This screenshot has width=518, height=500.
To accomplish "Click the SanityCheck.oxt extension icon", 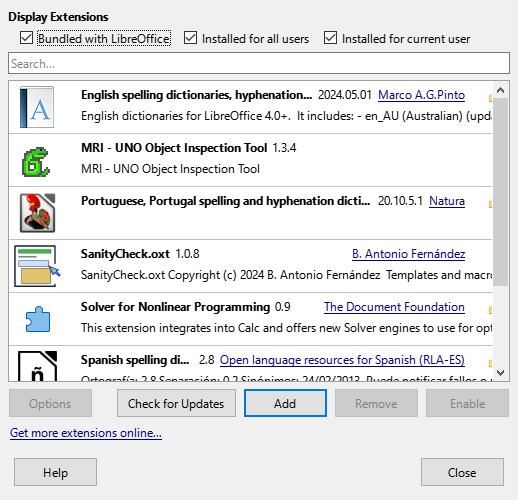I will 37,266.
